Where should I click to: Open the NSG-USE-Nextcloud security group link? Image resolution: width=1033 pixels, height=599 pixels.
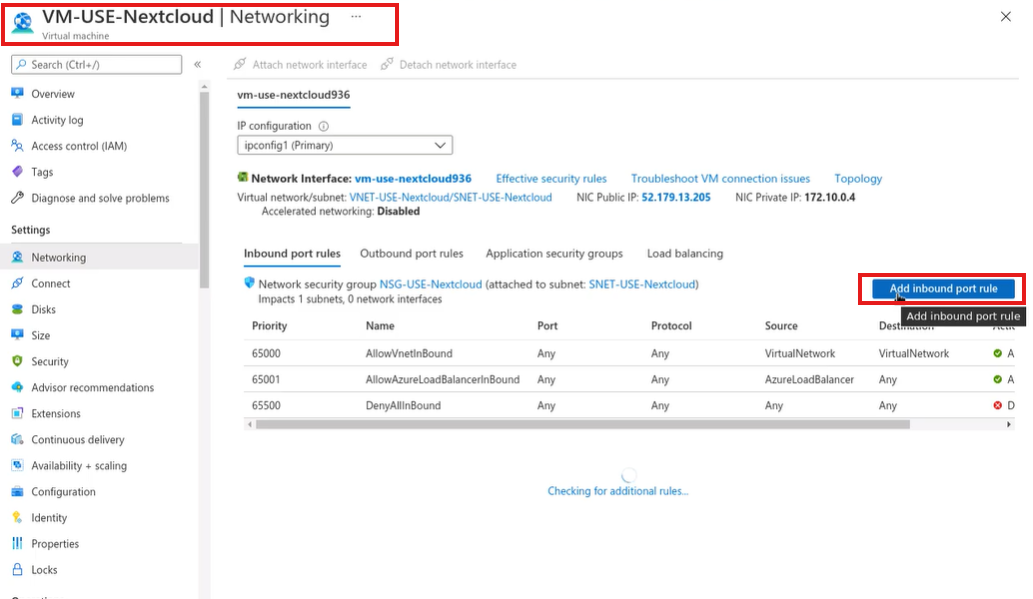coord(430,284)
